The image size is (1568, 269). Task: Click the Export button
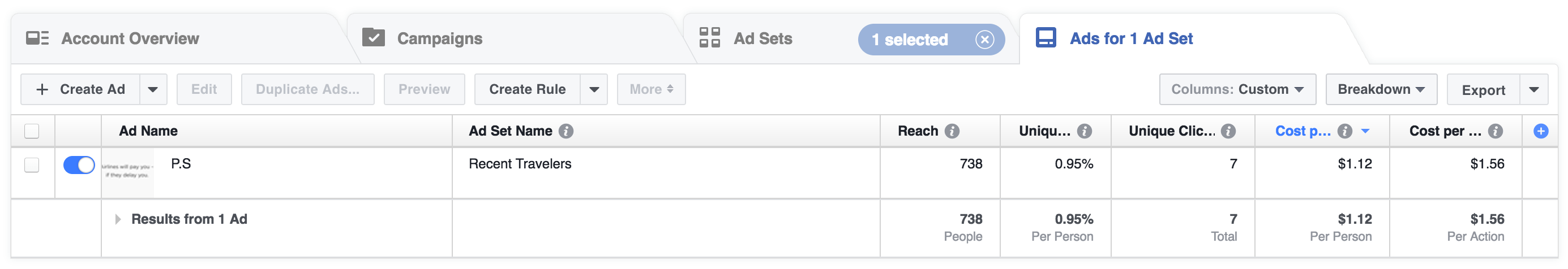[x=1484, y=90]
